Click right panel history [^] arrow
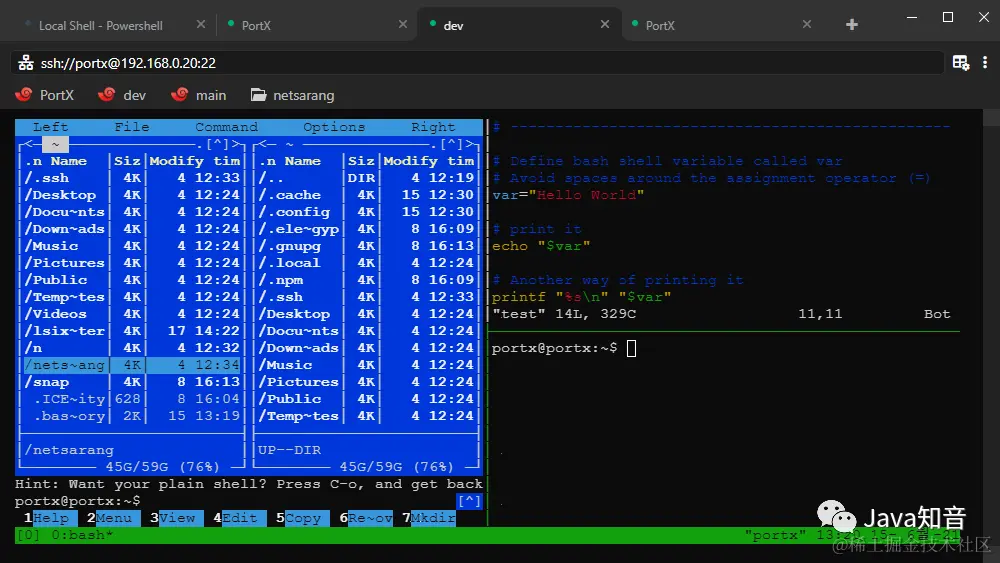This screenshot has width=1000, height=563. coord(451,144)
